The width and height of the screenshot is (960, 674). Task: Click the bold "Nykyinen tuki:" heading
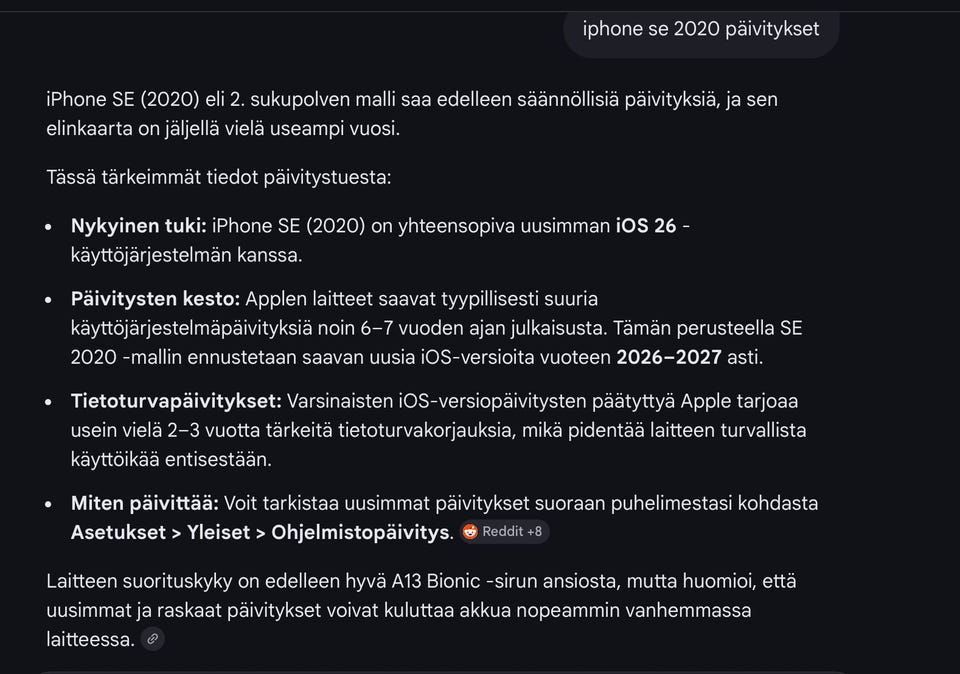(138, 226)
